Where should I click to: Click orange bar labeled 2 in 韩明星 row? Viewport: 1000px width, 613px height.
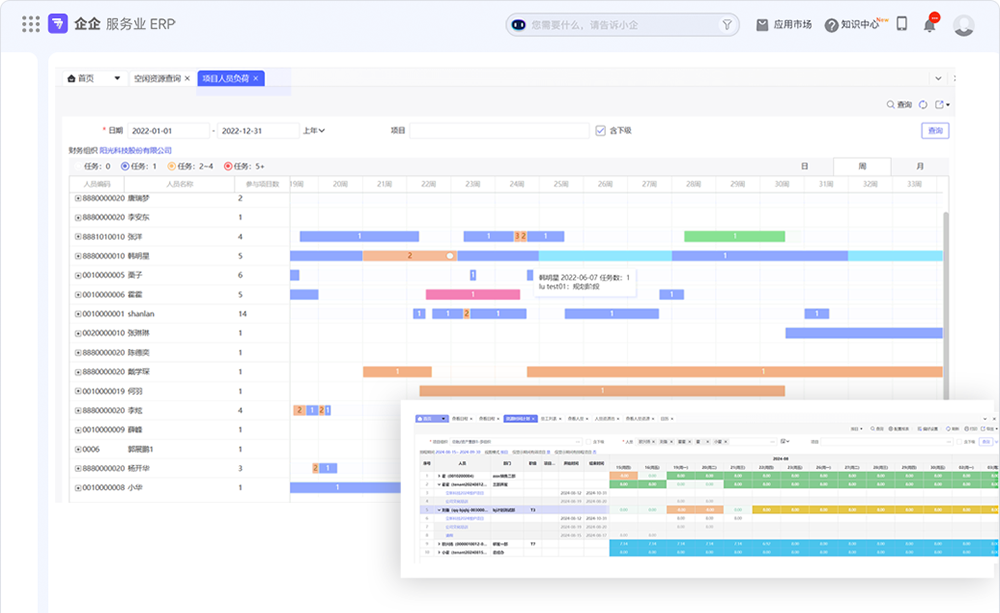click(x=409, y=256)
